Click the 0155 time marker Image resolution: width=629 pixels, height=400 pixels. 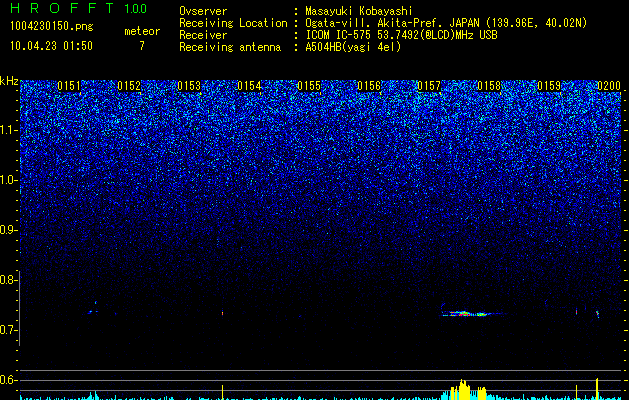(309, 86)
